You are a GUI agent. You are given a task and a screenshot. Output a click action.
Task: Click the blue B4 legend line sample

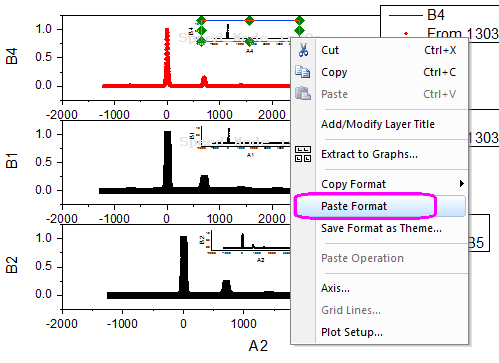click(x=406, y=15)
